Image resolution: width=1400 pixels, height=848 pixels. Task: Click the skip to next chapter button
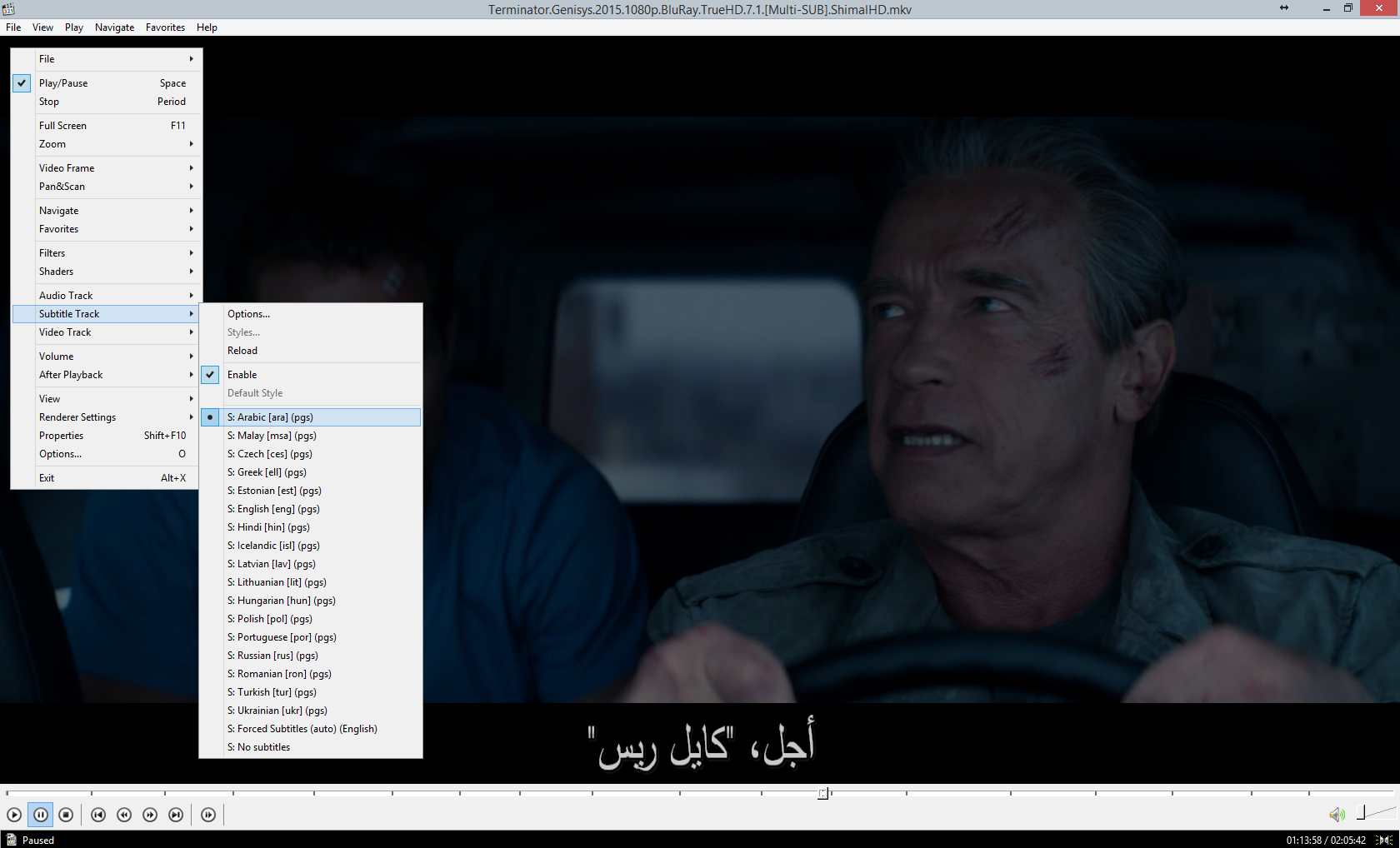point(176,815)
